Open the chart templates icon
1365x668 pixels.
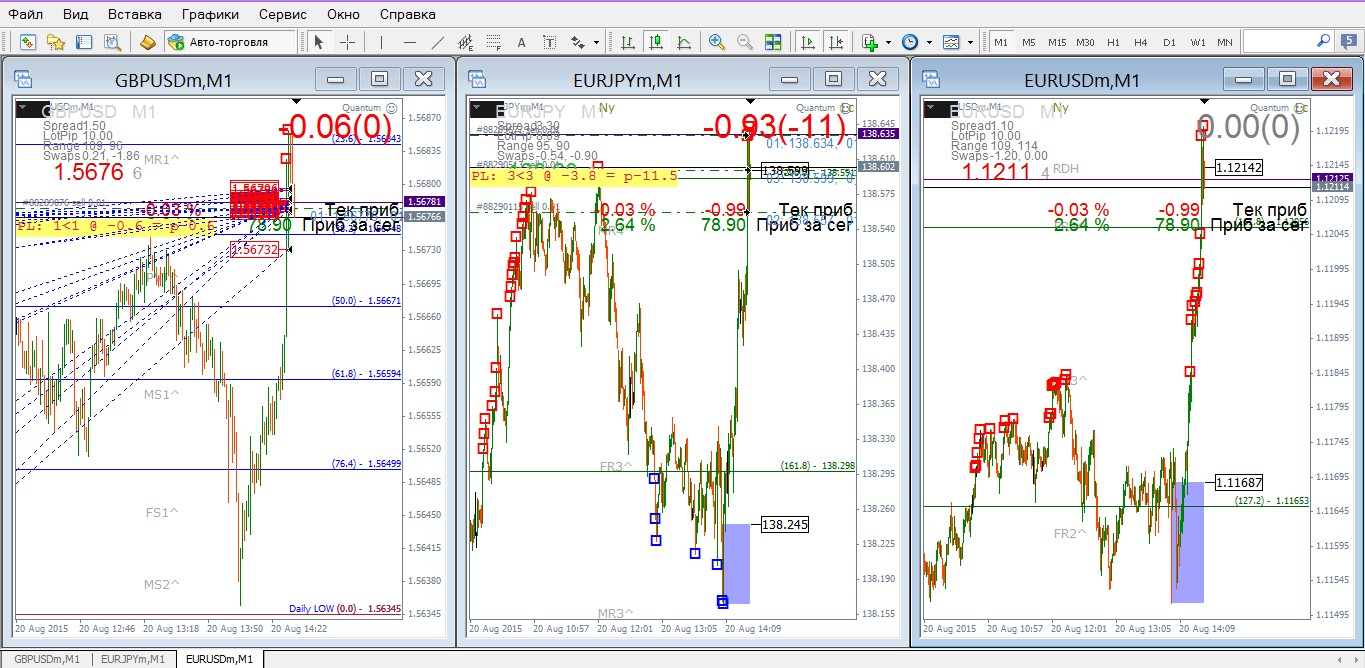[951, 42]
